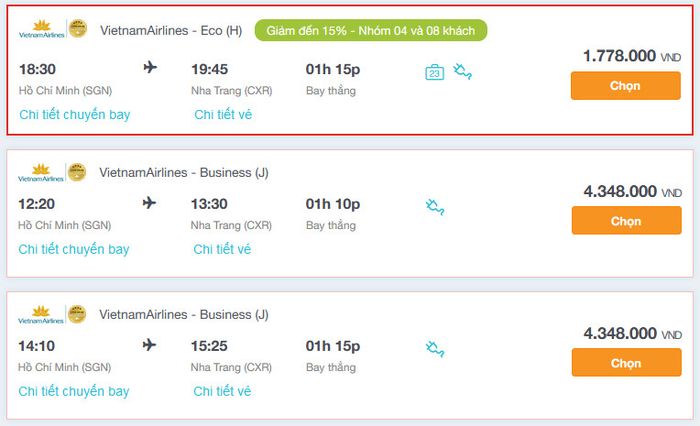This screenshot has height=426, width=700.
Task: Open Chi tiết vé for the 12:20 flight
Action: point(222,249)
